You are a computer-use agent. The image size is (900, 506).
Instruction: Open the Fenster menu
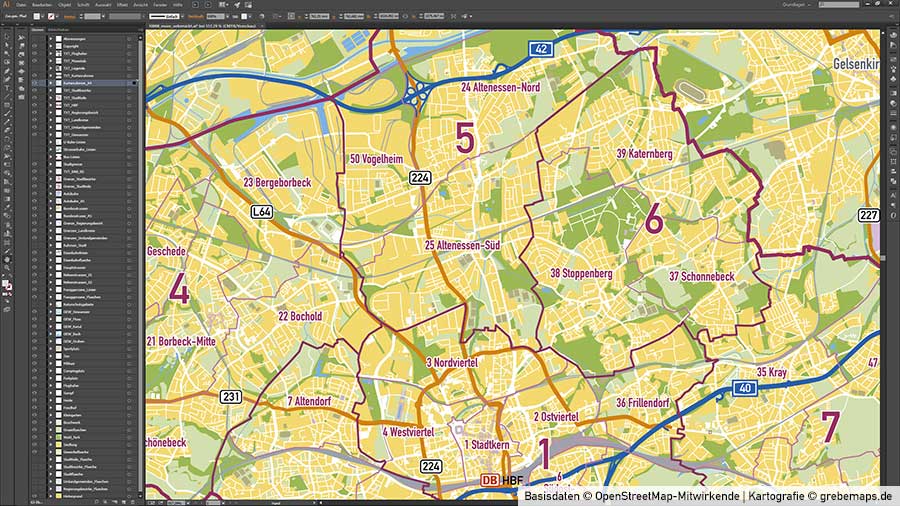[x=159, y=5]
